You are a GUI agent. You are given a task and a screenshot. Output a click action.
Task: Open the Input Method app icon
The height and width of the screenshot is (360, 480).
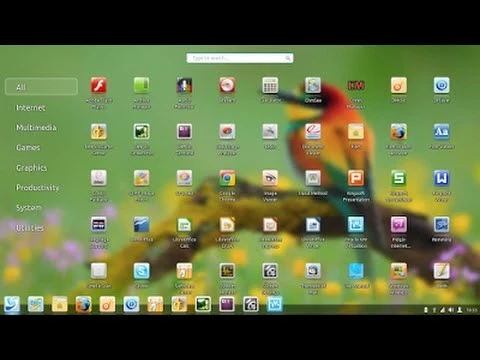[x=313, y=178]
